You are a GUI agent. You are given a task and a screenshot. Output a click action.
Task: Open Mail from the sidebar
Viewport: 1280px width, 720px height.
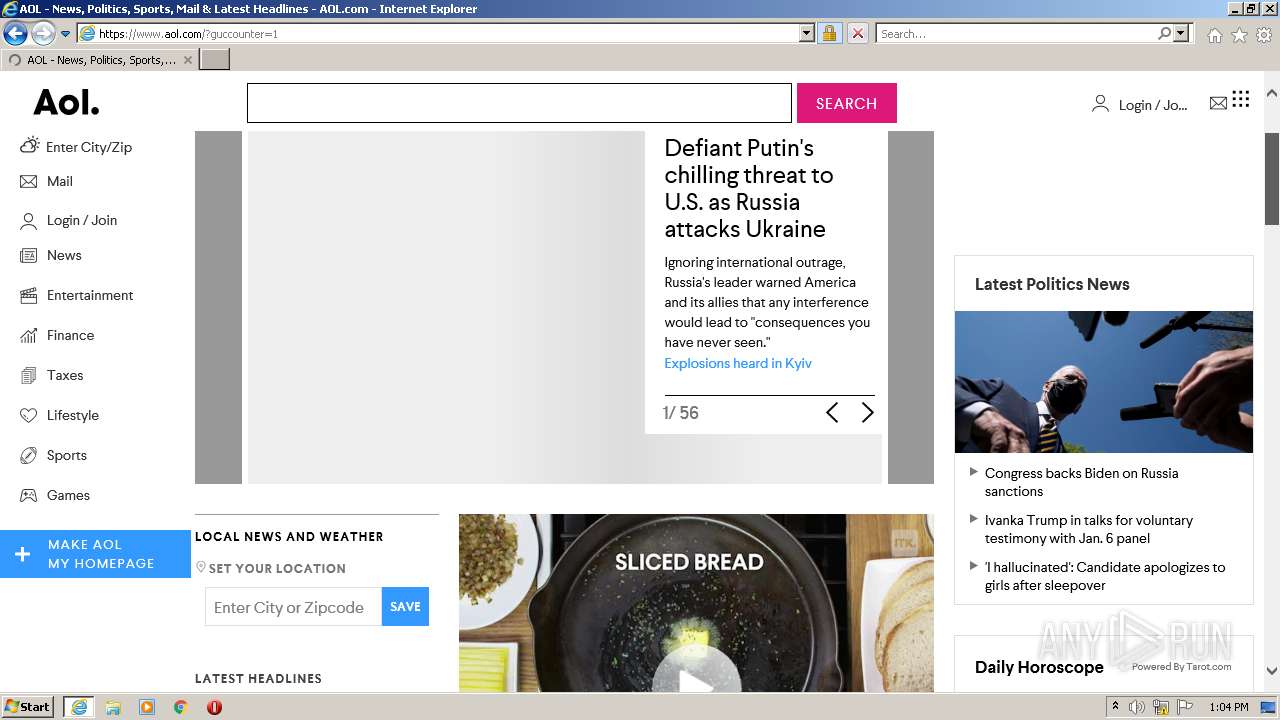[x=59, y=181]
